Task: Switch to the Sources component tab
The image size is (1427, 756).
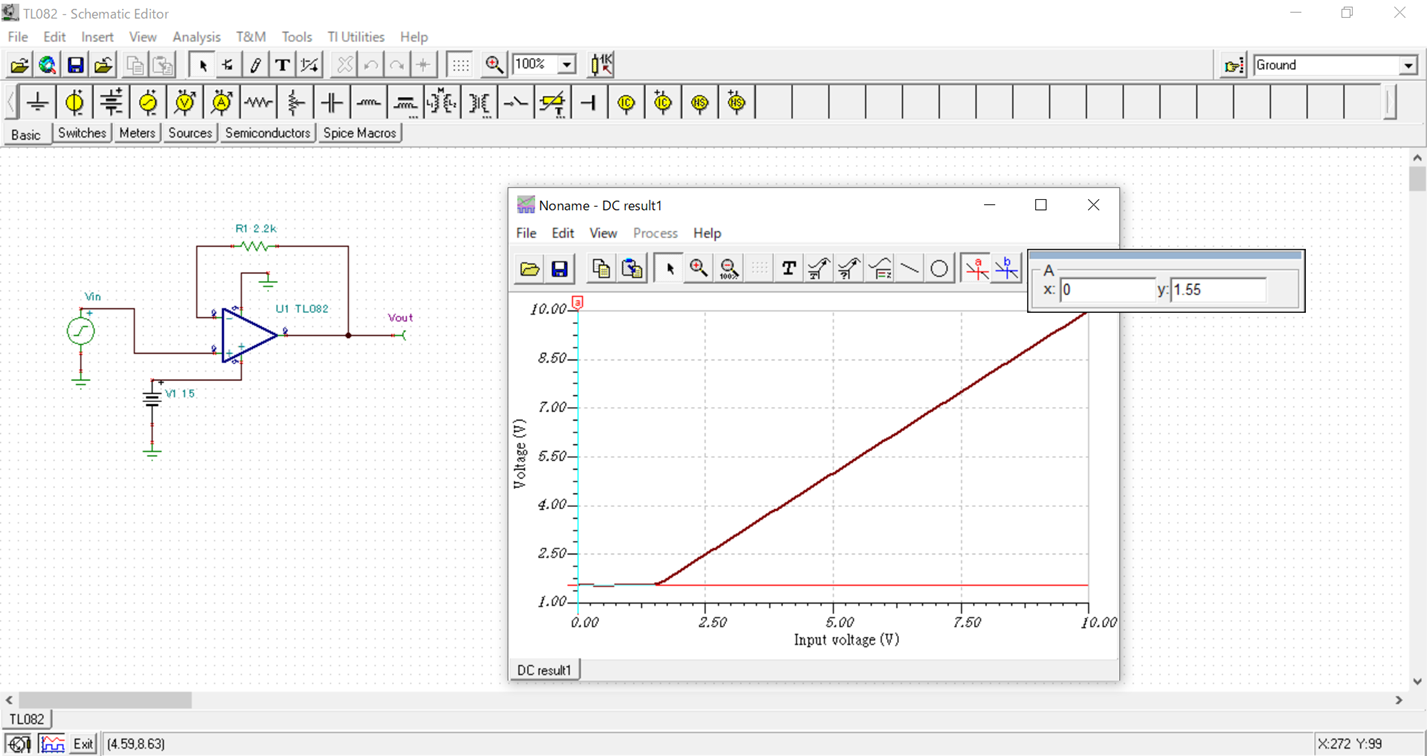Action: 190,133
